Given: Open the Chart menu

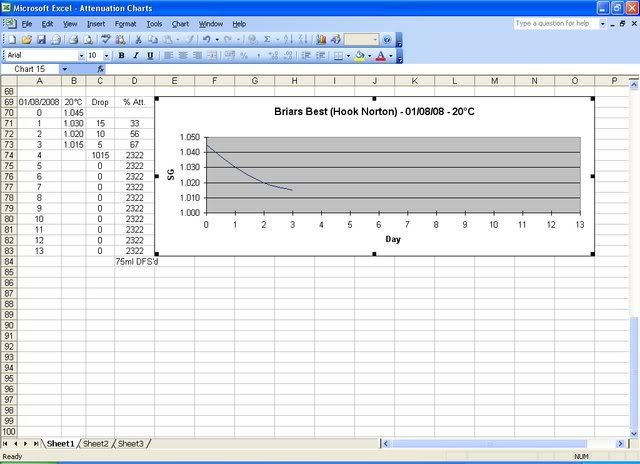Looking at the screenshot, I should coord(180,24).
